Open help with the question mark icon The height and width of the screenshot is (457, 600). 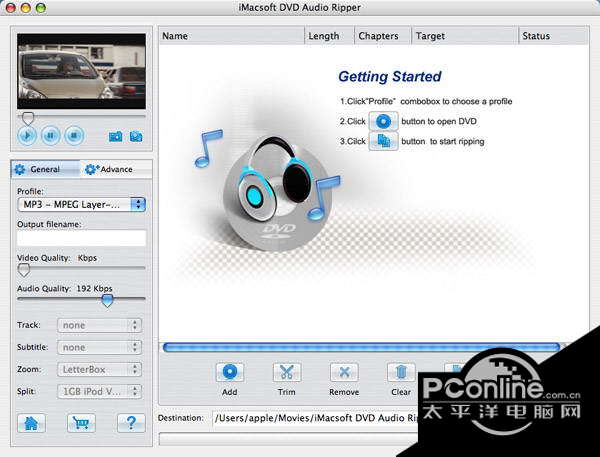pyautogui.click(x=131, y=423)
